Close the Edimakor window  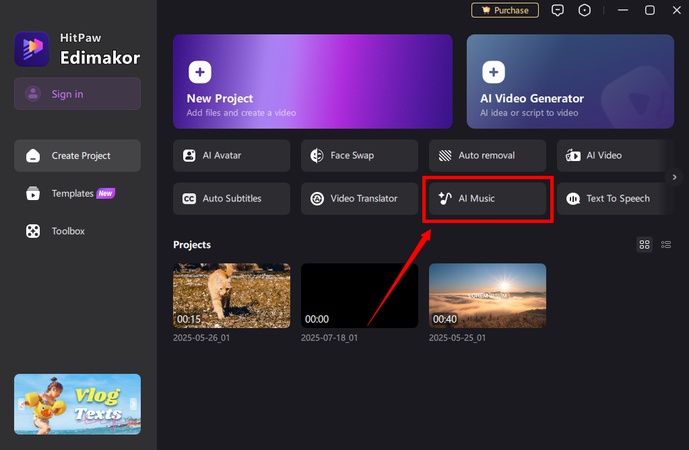(677, 10)
